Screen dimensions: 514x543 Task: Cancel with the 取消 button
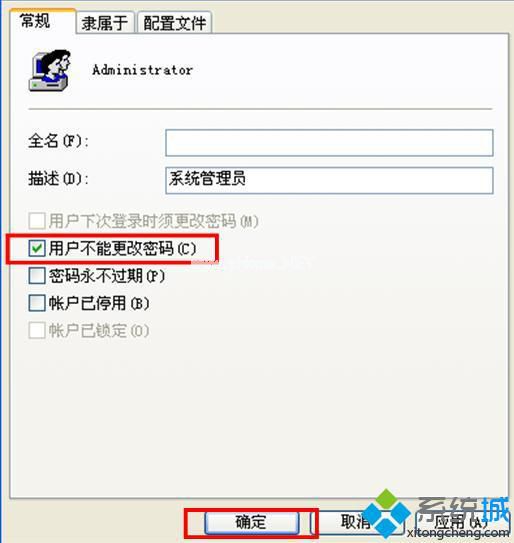click(357, 522)
